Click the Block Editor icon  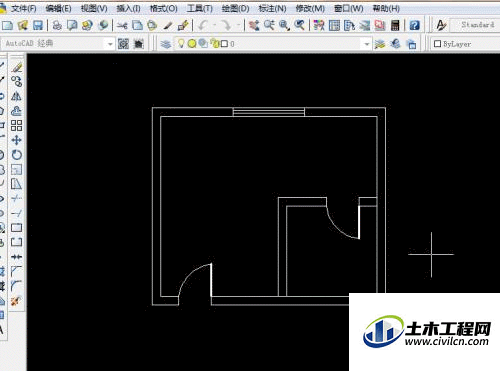[183, 25]
